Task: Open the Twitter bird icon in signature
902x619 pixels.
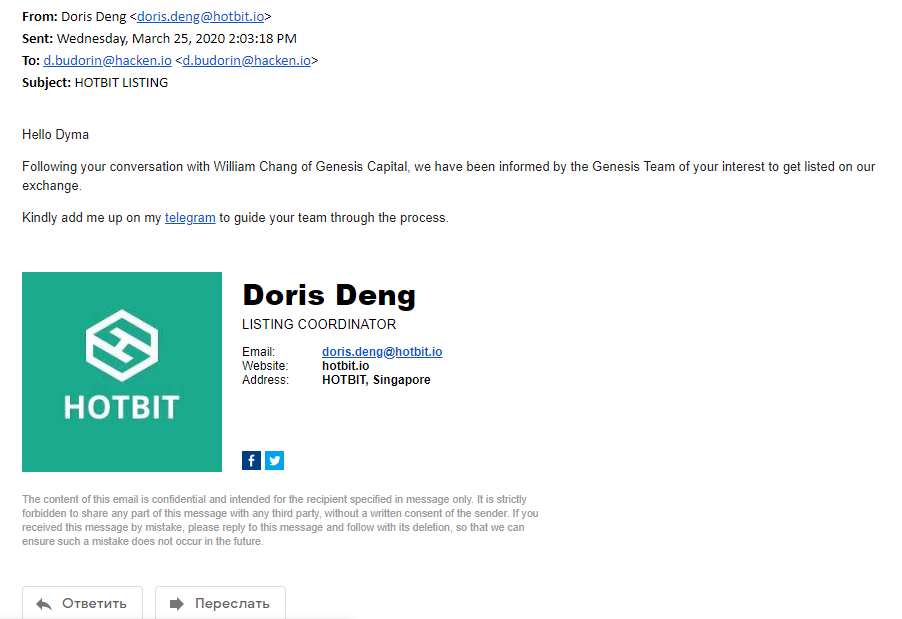Action: click(x=274, y=460)
